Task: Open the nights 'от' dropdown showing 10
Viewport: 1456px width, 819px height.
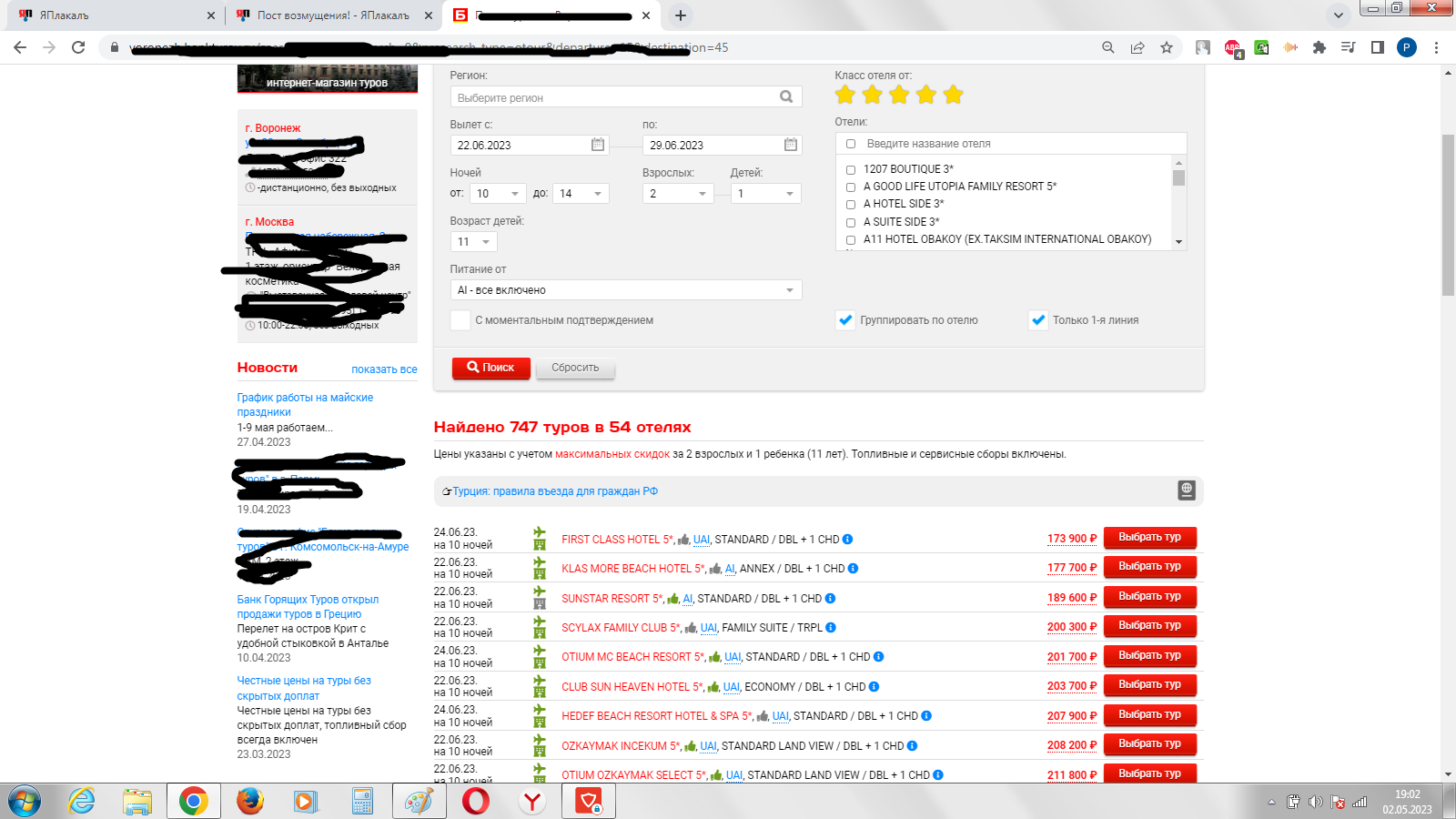Action: [498, 193]
